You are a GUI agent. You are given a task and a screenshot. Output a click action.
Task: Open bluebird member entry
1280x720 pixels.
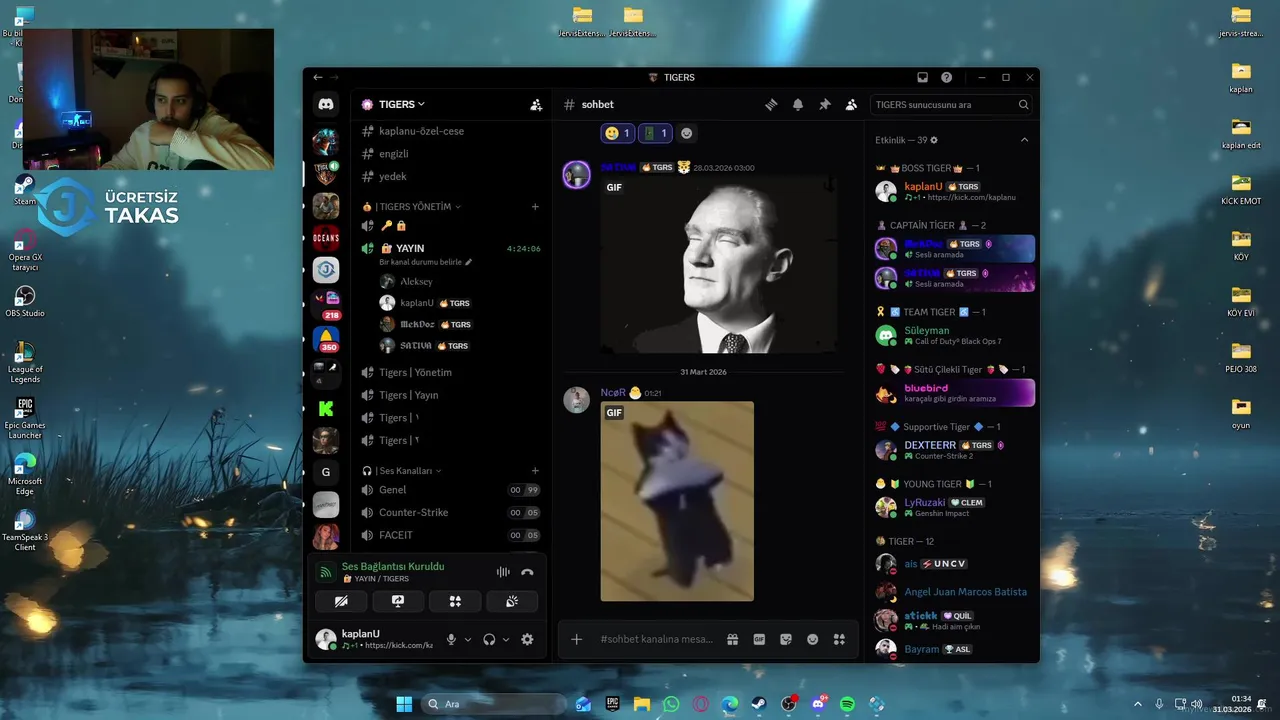point(954,393)
